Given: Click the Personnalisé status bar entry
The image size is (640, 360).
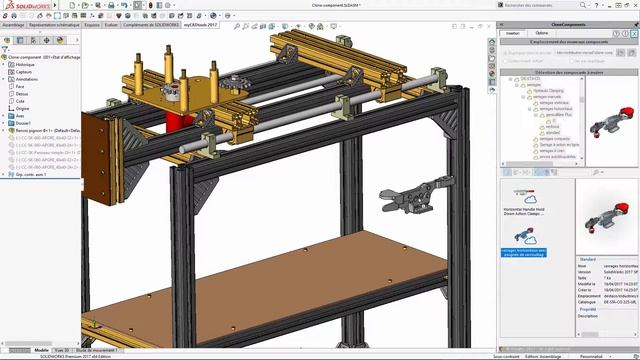Looking at the screenshot, I should (x=591, y=356).
